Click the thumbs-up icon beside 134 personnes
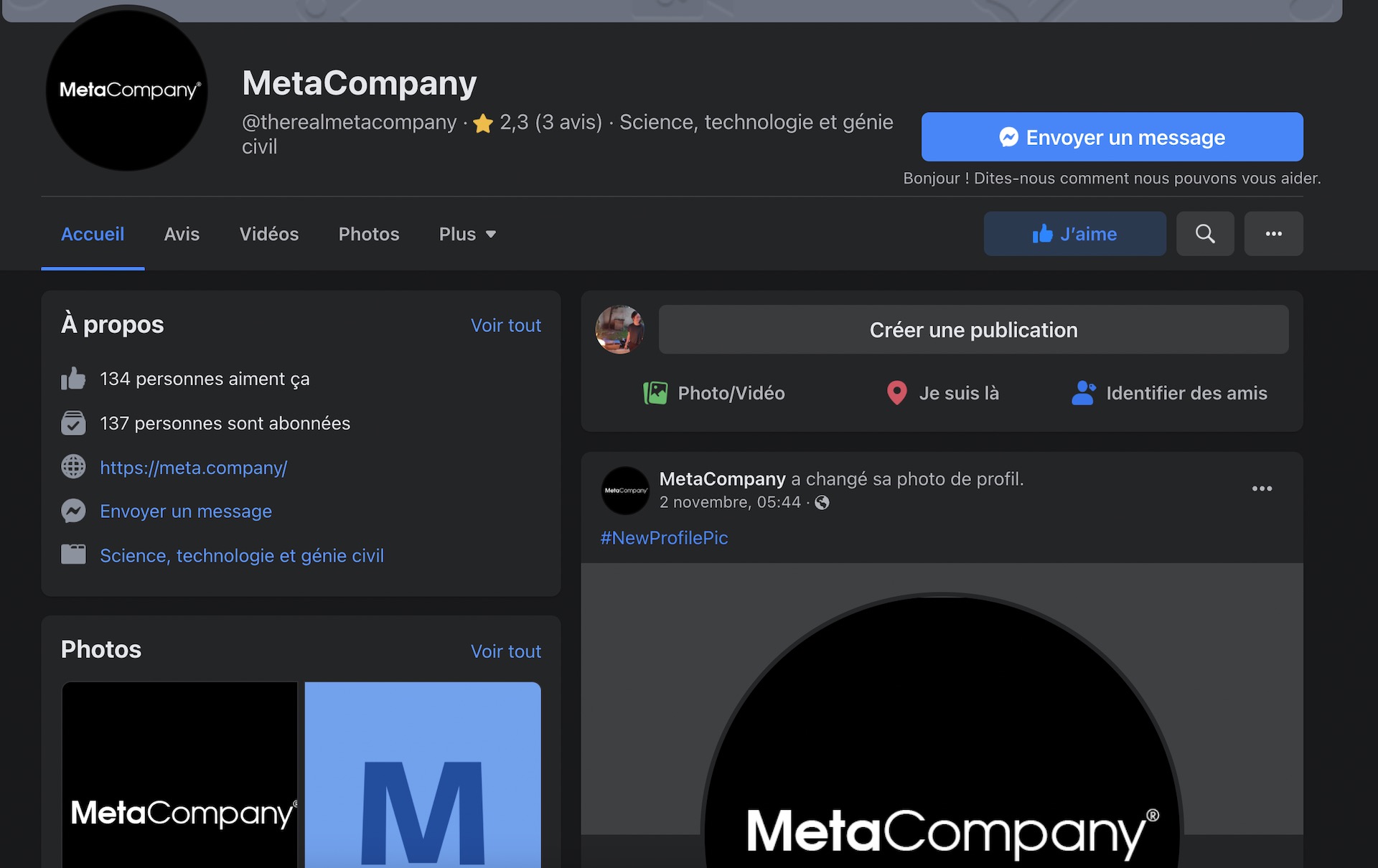The width and height of the screenshot is (1378, 868). click(x=73, y=378)
